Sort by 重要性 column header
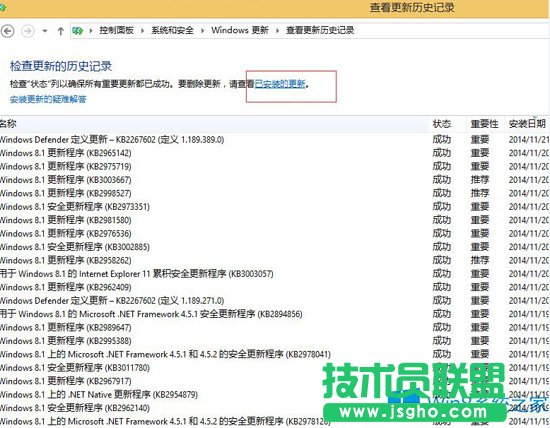This screenshot has height=428, width=550. 485,123
